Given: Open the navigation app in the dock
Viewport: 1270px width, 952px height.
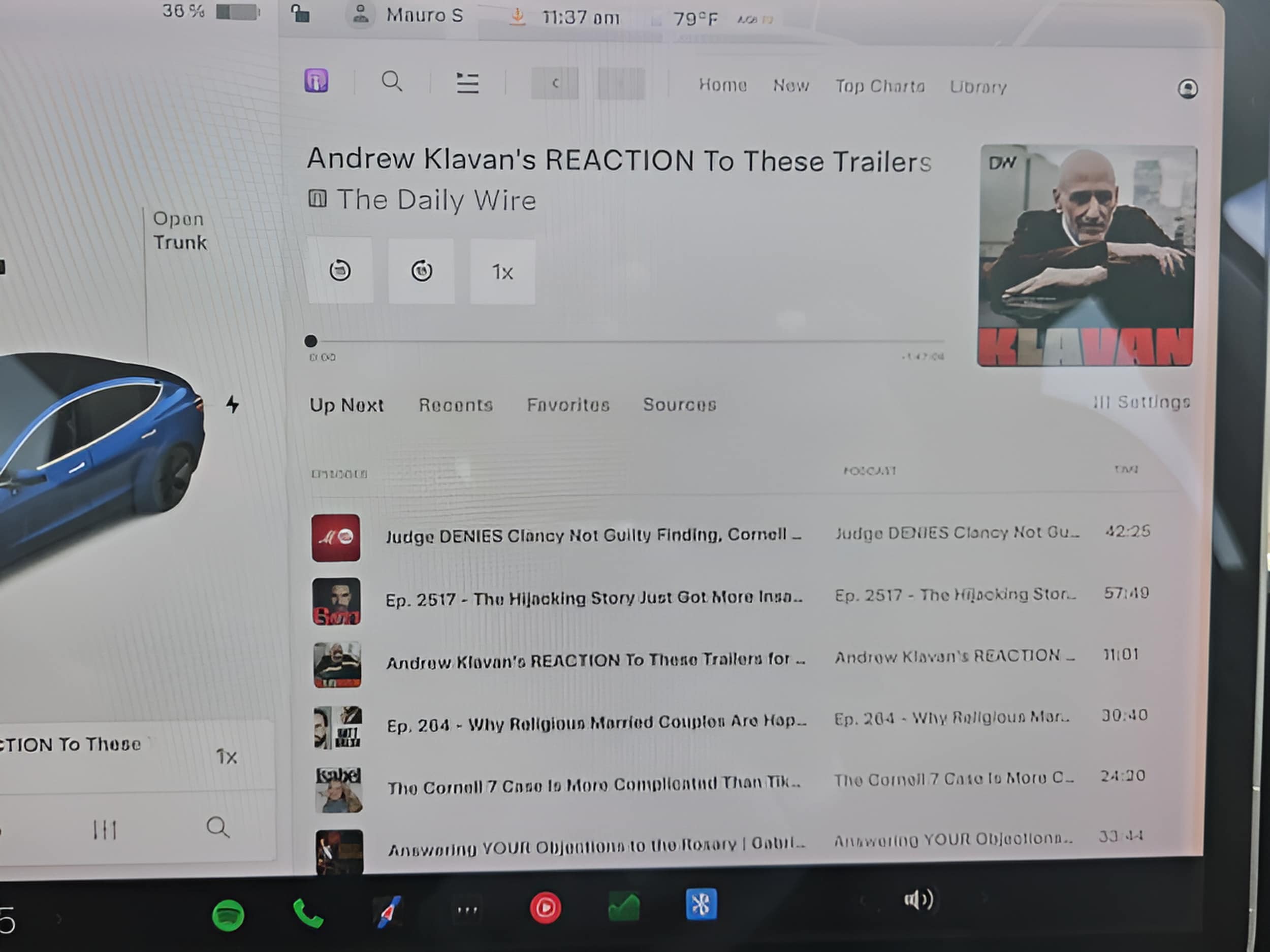Looking at the screenshot, I should tap(388, 911).
